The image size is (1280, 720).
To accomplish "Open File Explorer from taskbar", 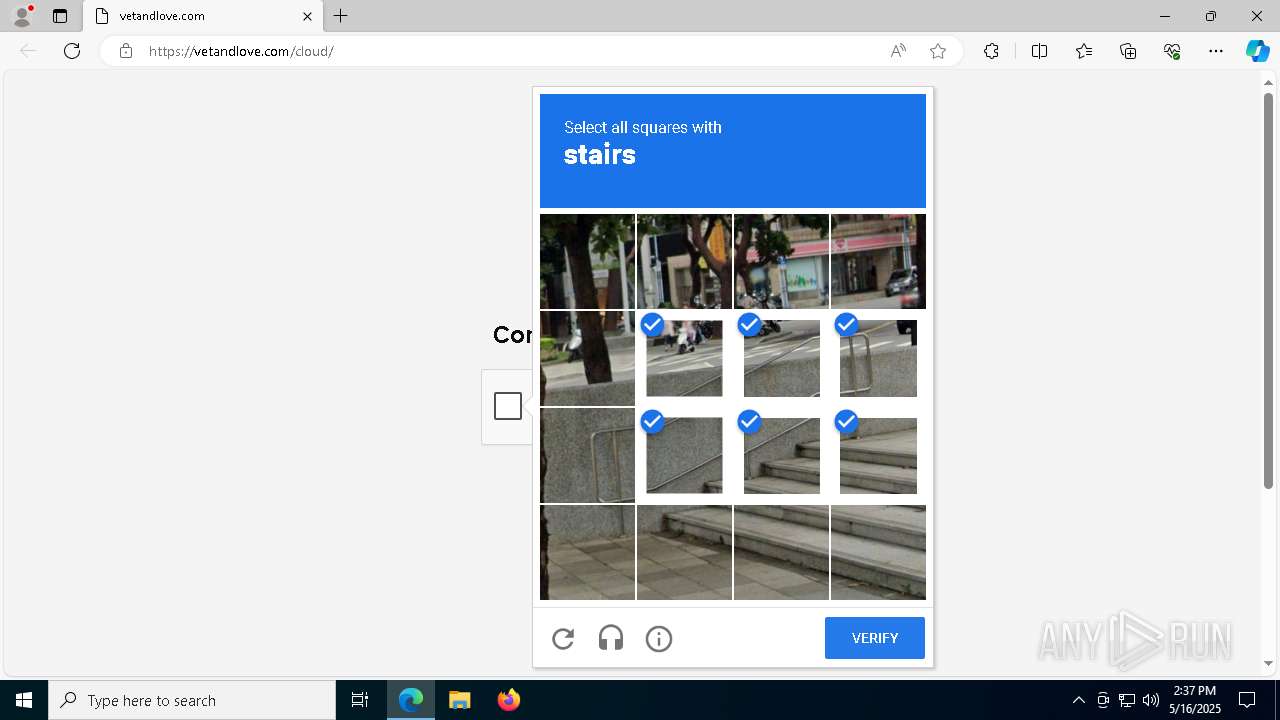I will [x=459, y=700].
